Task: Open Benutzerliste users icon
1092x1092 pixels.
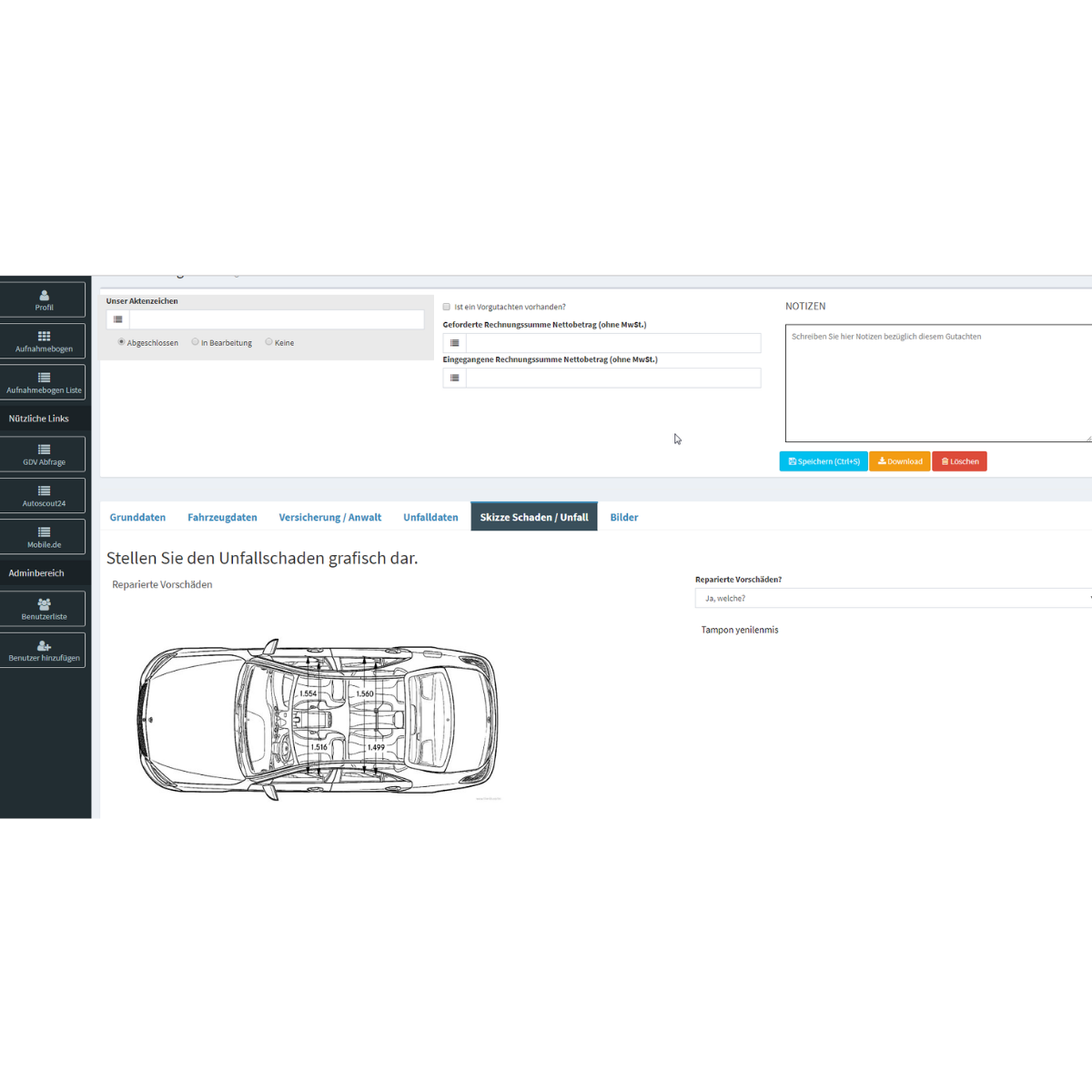Action: point(44,604)
